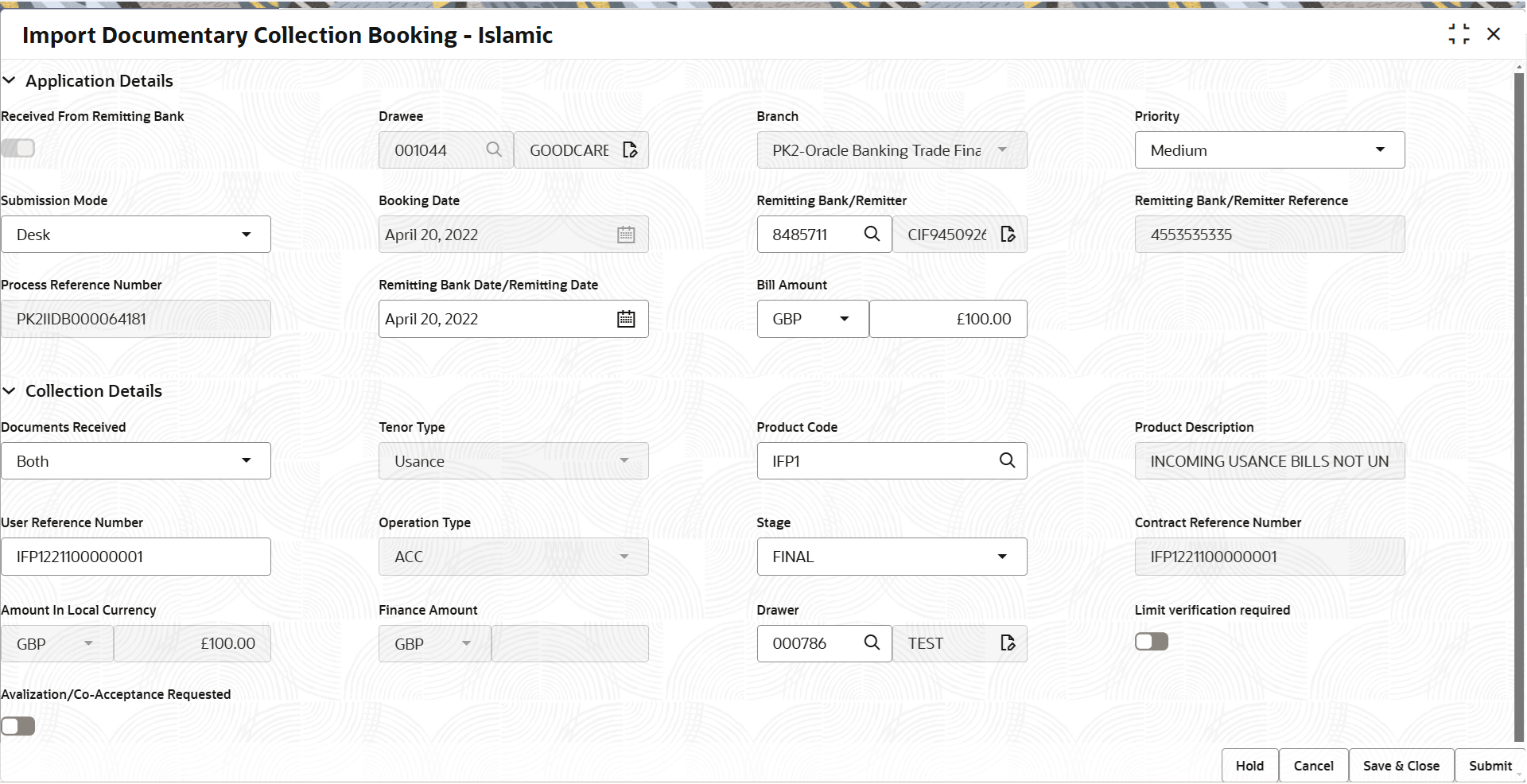Click the User Reference Number input field
The width and height of the screenshot is (1527, 784).
(136, 557)
